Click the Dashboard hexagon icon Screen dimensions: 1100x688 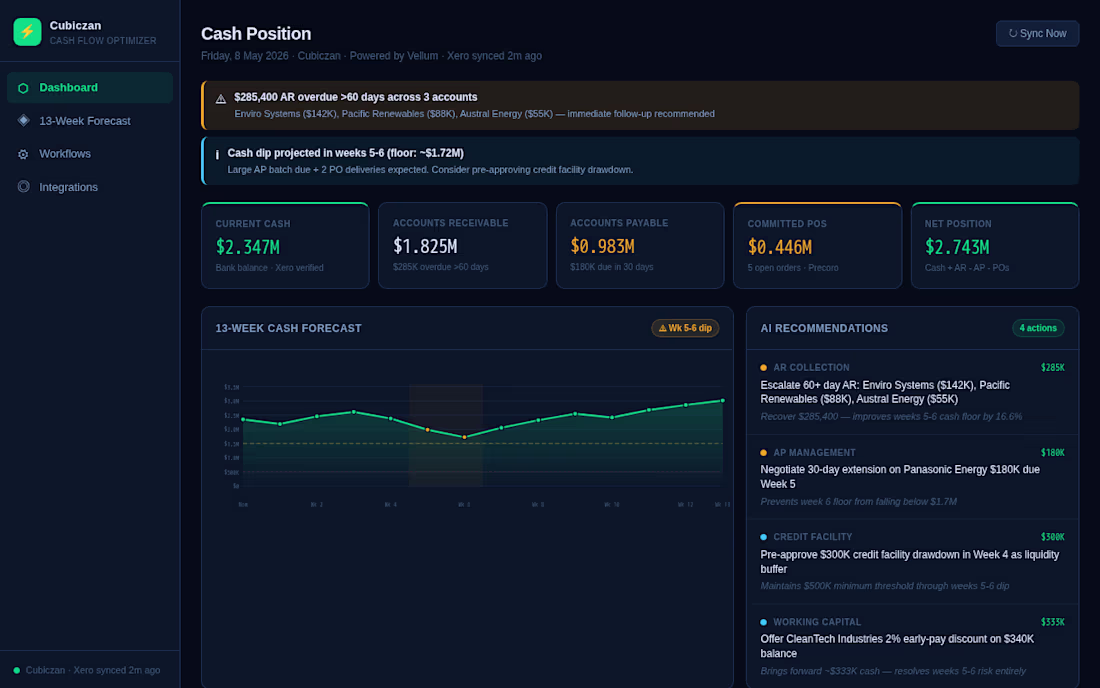[x=23, y=88]
